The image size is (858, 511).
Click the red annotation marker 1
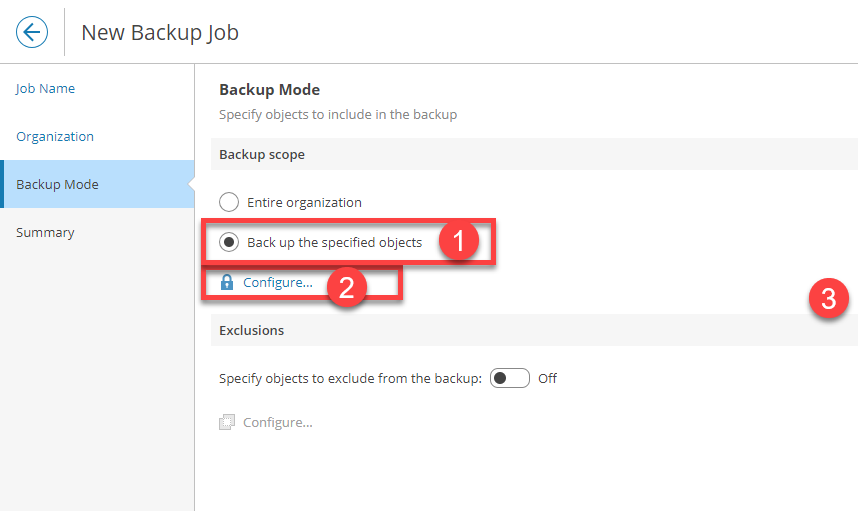tap(459, 242)
